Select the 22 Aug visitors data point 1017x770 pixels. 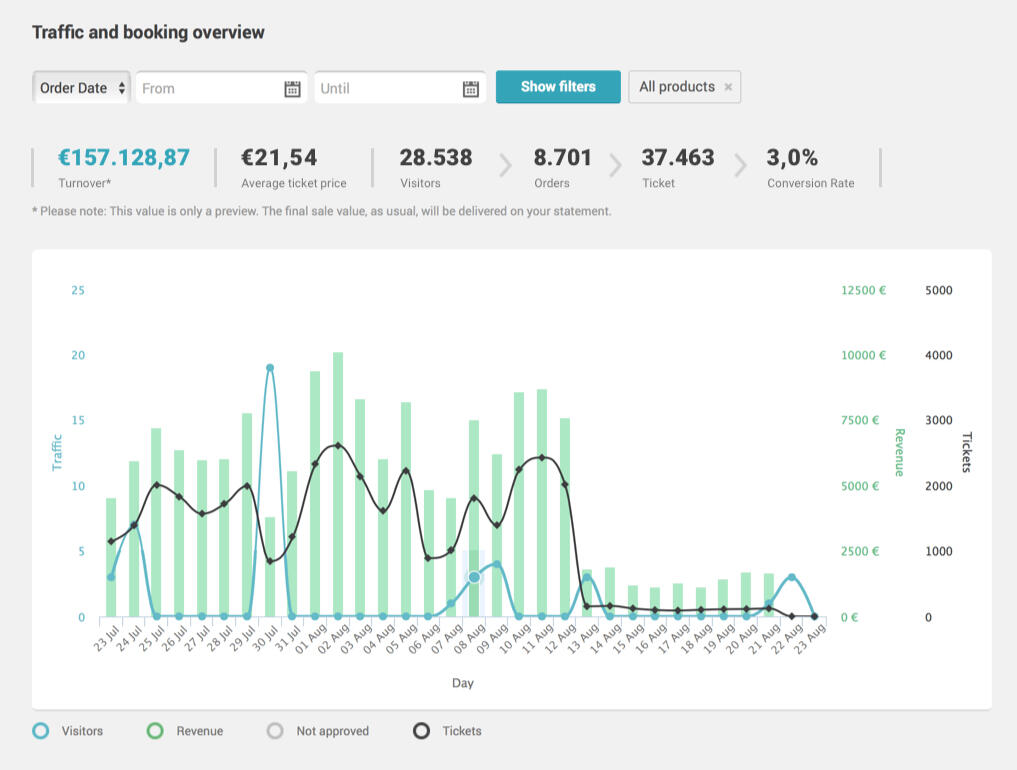point(791,578)
